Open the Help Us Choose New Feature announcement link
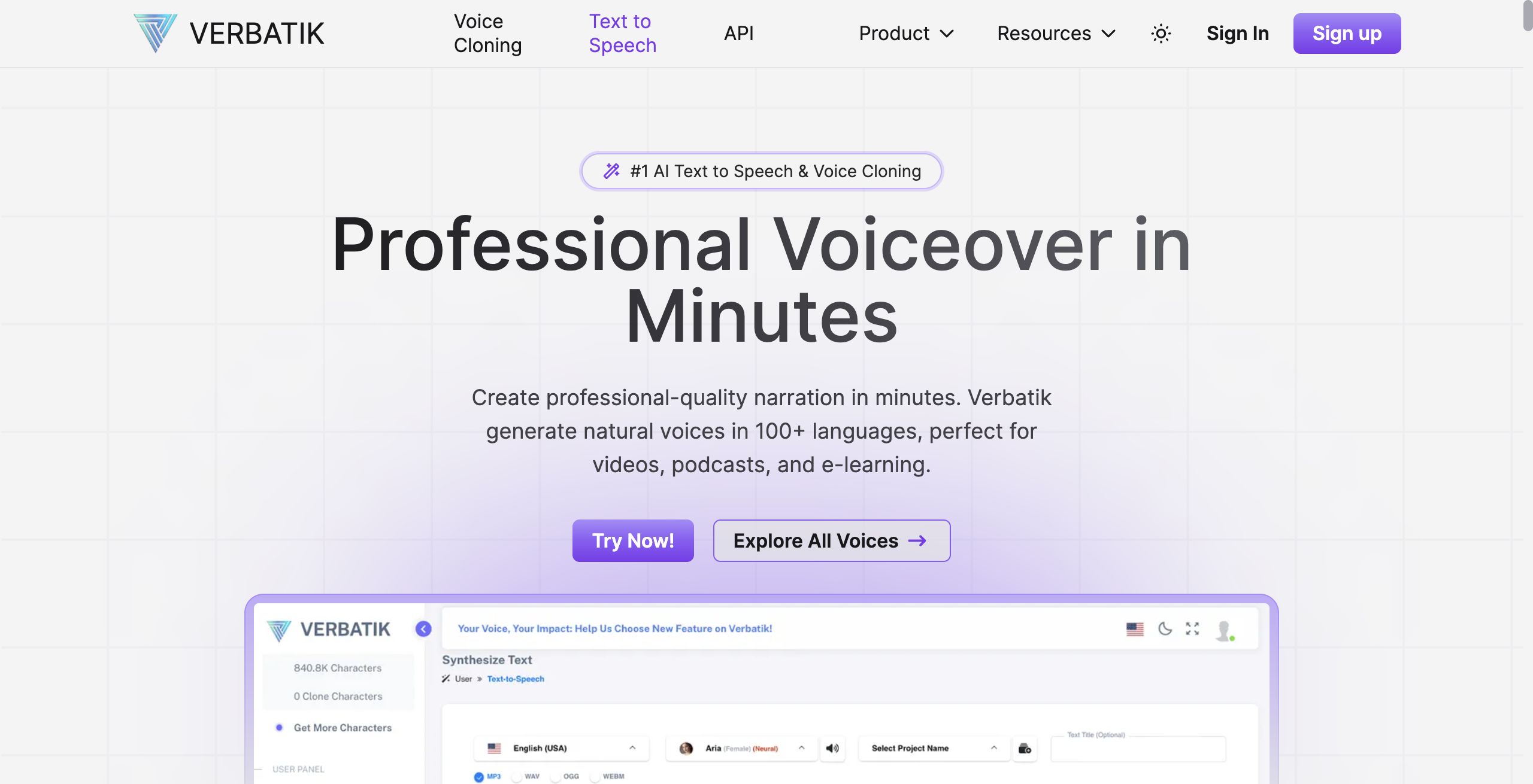Screen dimensions: 1533x784 click(615, 628)
